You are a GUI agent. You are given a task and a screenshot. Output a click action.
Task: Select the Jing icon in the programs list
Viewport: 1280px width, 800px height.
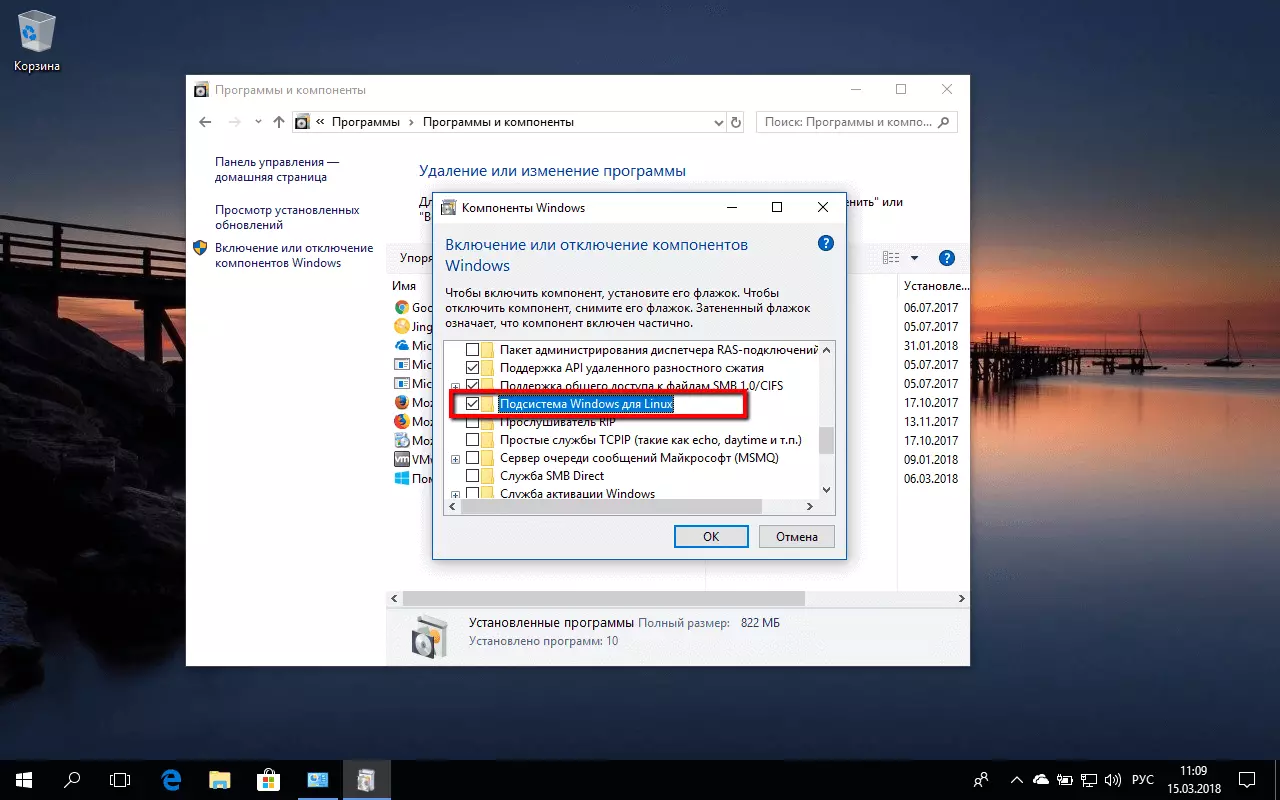click(x=402, y=327)
